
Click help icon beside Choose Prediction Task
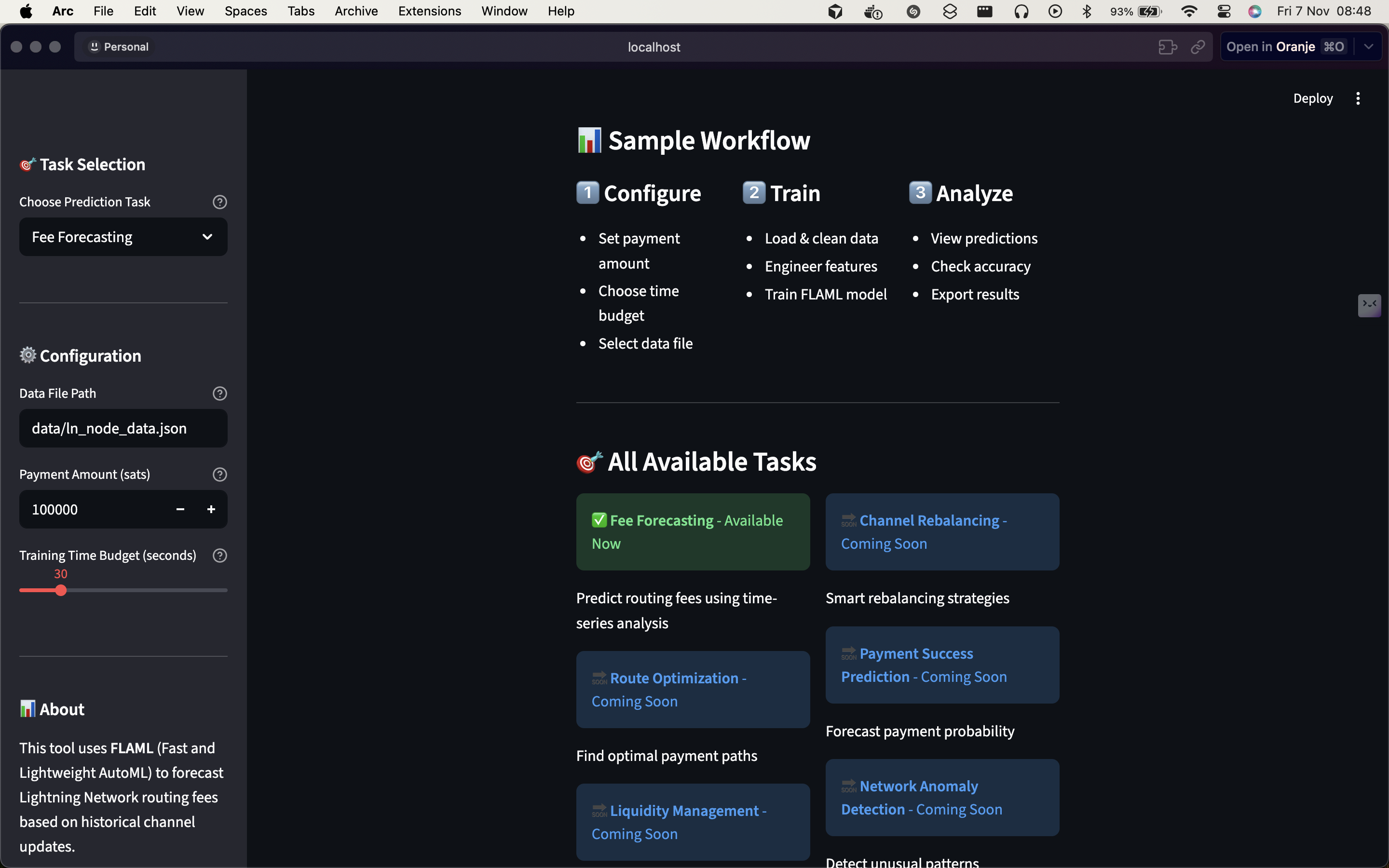click(219, 202)
